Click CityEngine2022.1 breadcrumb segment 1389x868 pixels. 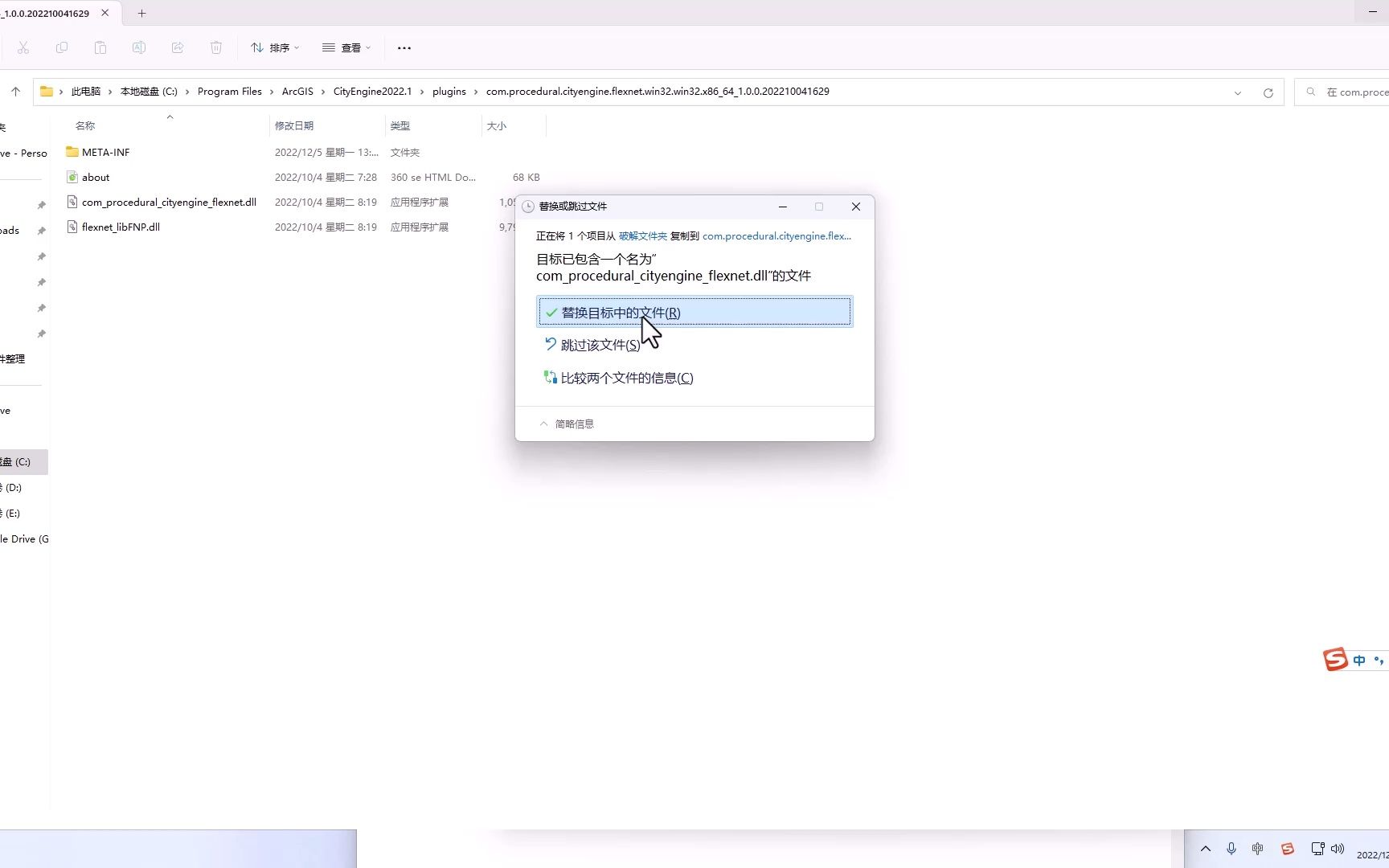372,92
